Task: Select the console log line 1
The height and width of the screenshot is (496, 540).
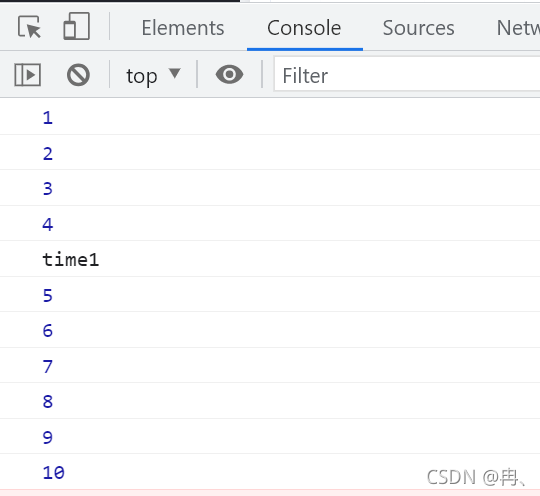Action: point(270,117)
